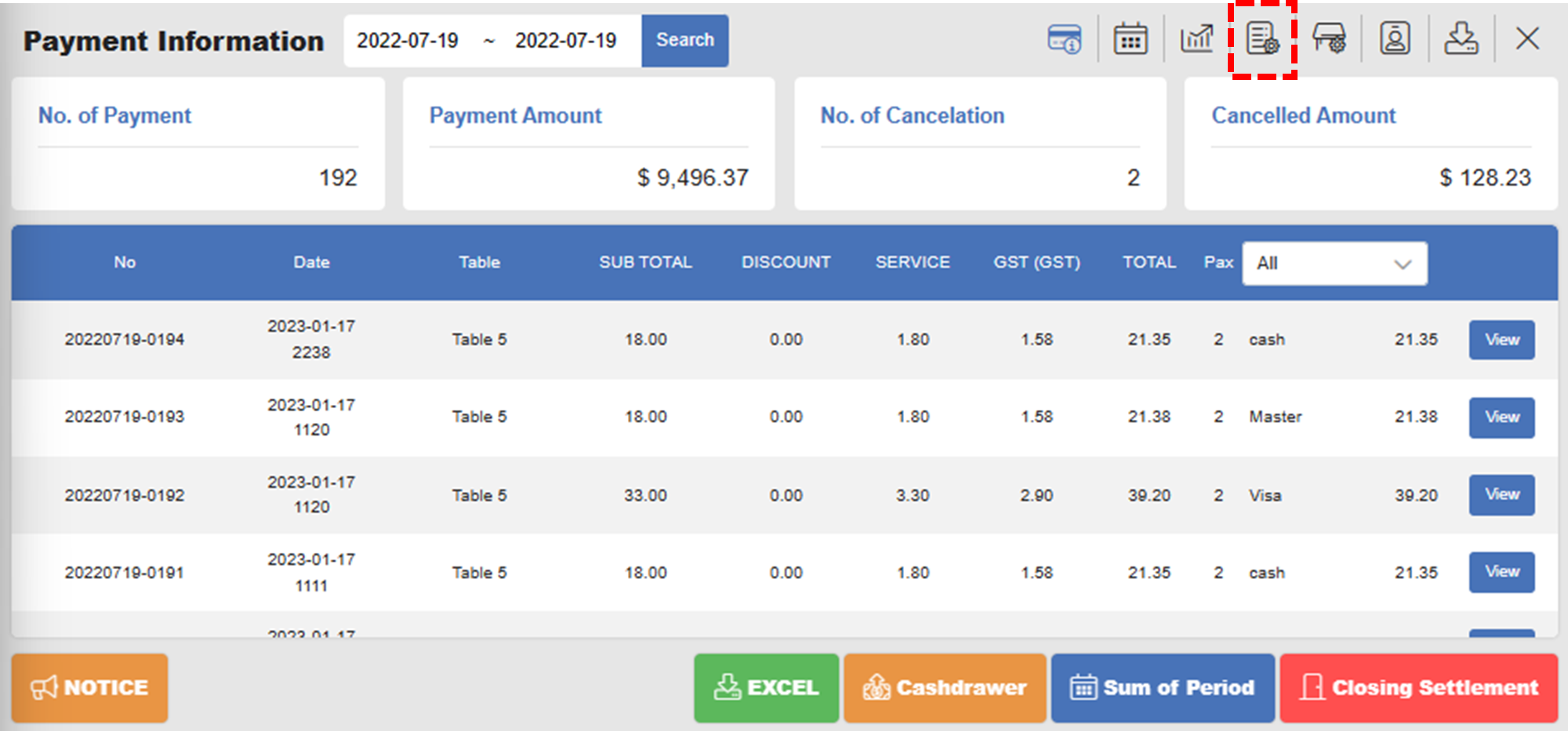The height and width of the screenshot is (731, 1568).
Task: Click the Sum of Period button
Action: [1163, 688]
